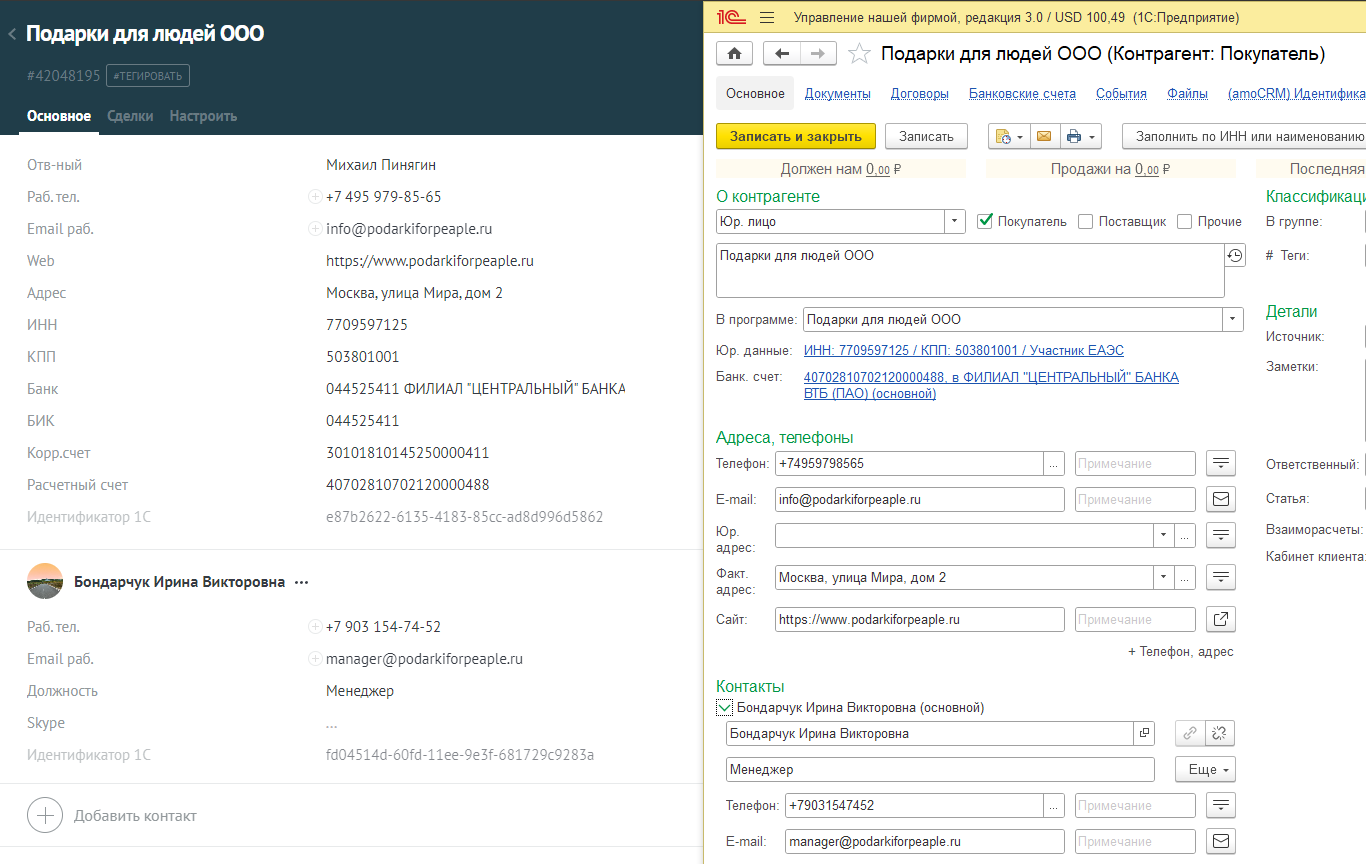The image size is (1366, 864).
Task: Open the ИНН / КПП legal data link
Action: (x=963, y=350)
